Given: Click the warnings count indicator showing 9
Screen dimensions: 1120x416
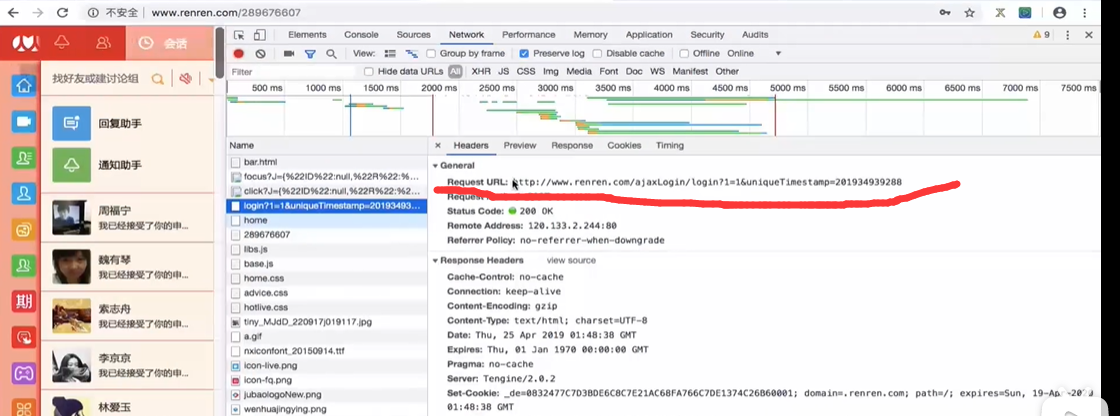Looking at the screenshot, I should (1041, 35).
